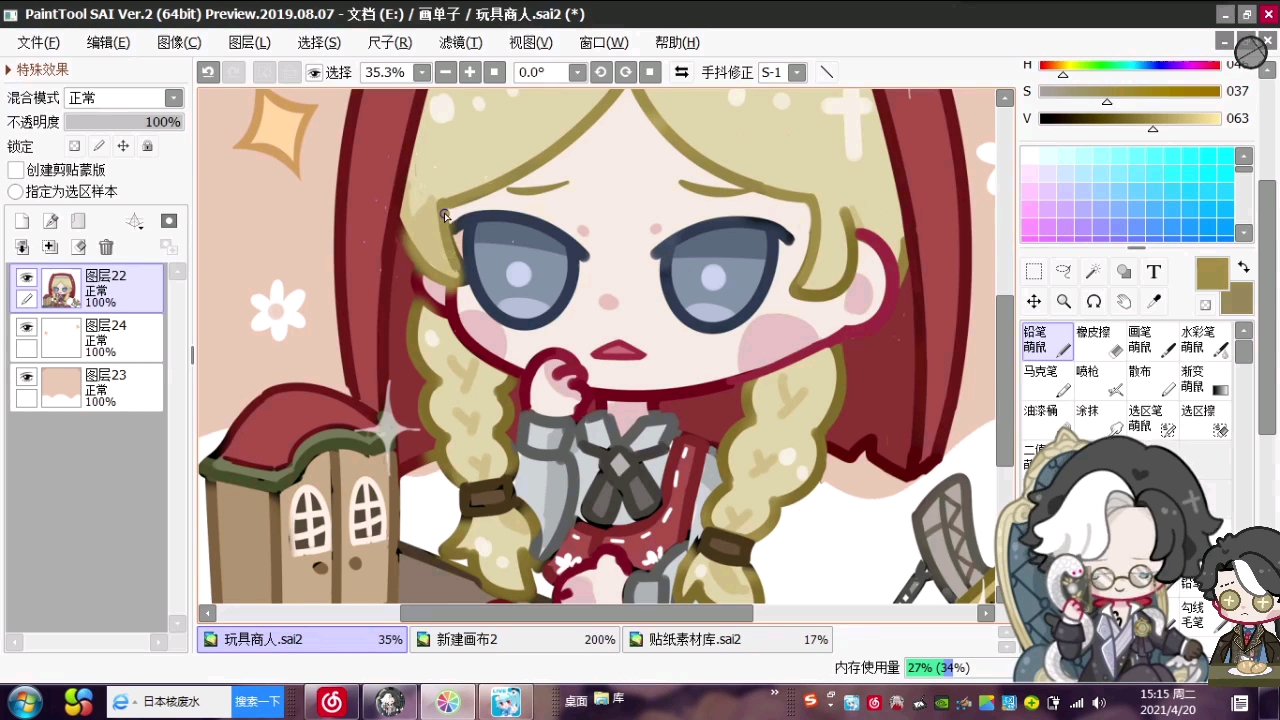Viewport: 1280px width, 720px height.
Task: Toggle lock all padlock icon
Action: click(x=147, y=146)
